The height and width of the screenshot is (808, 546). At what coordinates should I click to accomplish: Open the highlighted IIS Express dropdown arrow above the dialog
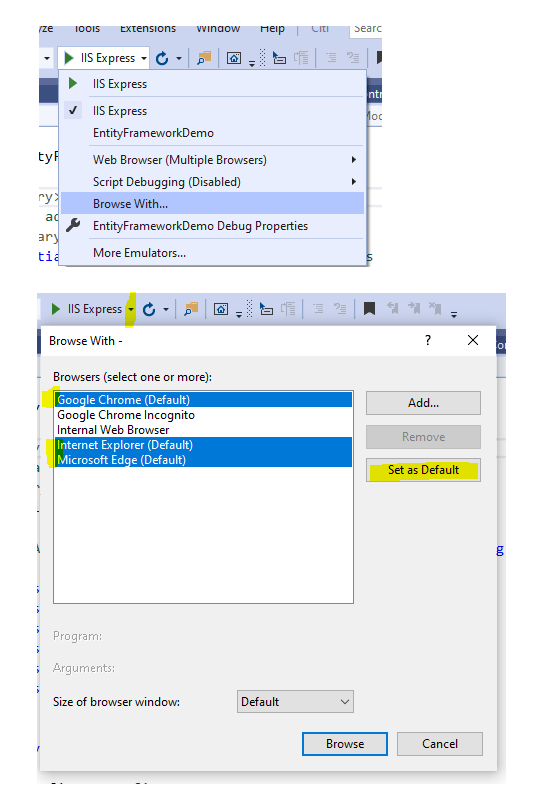(x=131, y=309)
